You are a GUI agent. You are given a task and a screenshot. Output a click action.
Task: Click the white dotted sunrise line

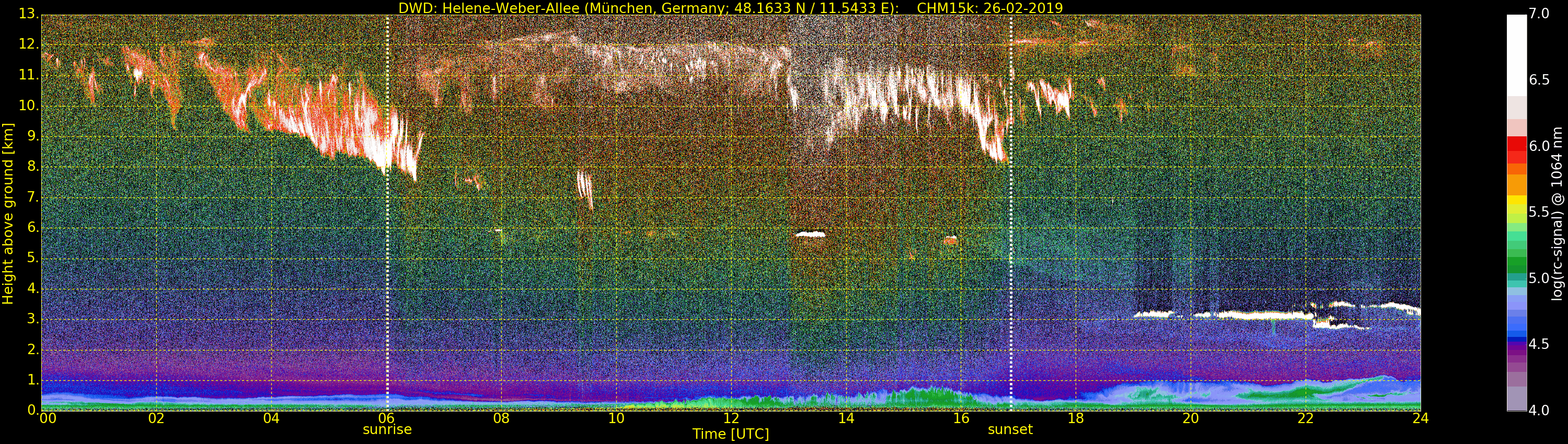point(387,213)
